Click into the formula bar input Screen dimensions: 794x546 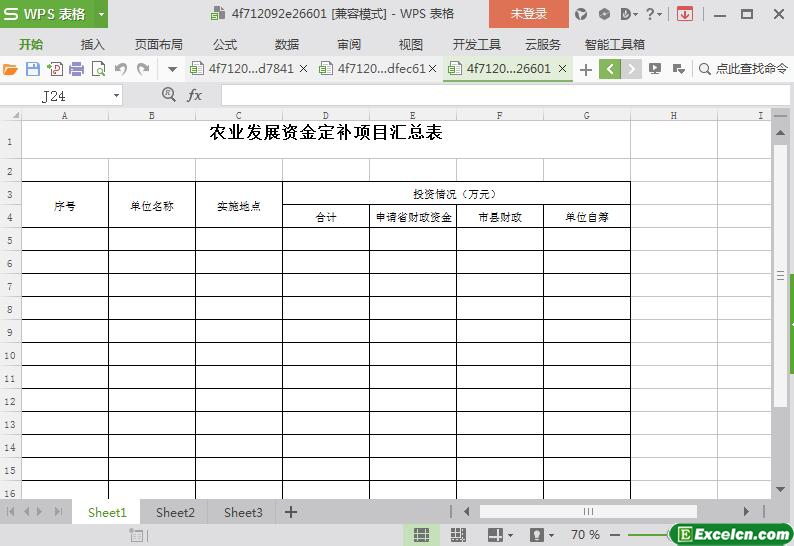pos(505,95)
